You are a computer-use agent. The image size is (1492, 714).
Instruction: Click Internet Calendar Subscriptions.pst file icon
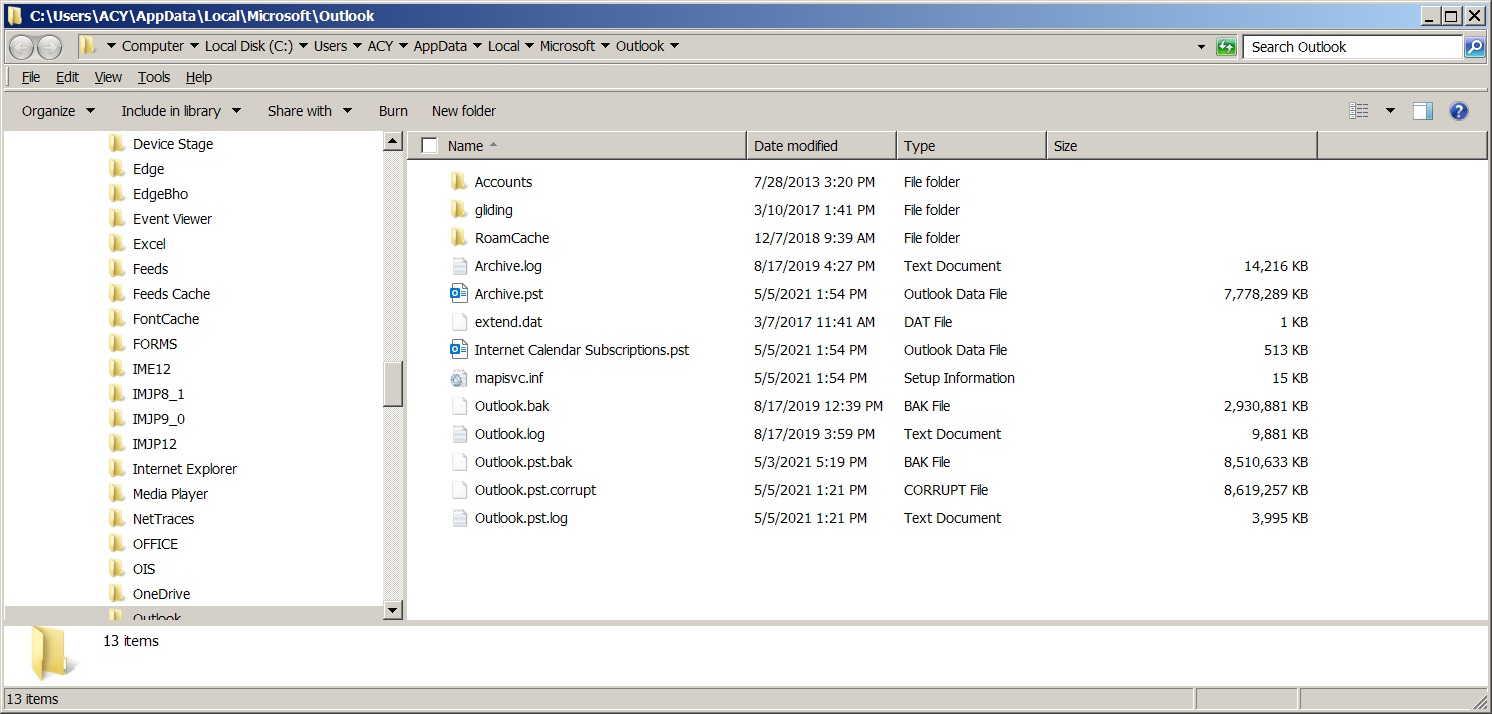coord(459,350)
